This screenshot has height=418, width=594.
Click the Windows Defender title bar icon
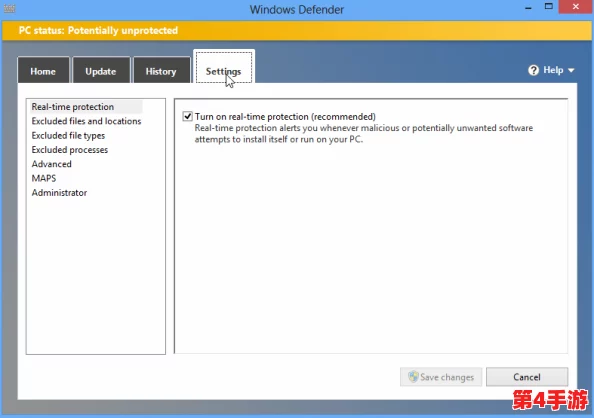coord(9,8)
